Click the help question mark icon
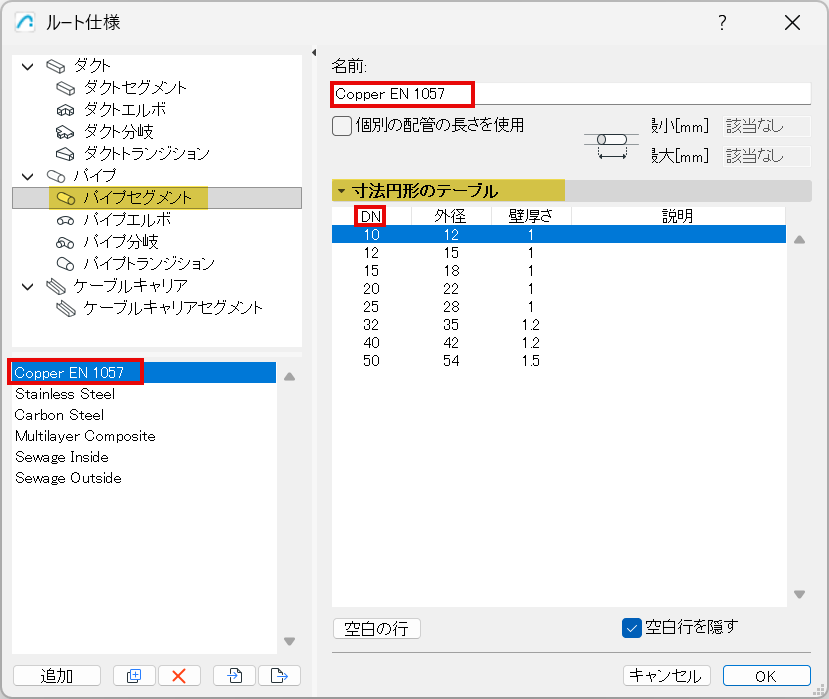 (x=722, y=23)
